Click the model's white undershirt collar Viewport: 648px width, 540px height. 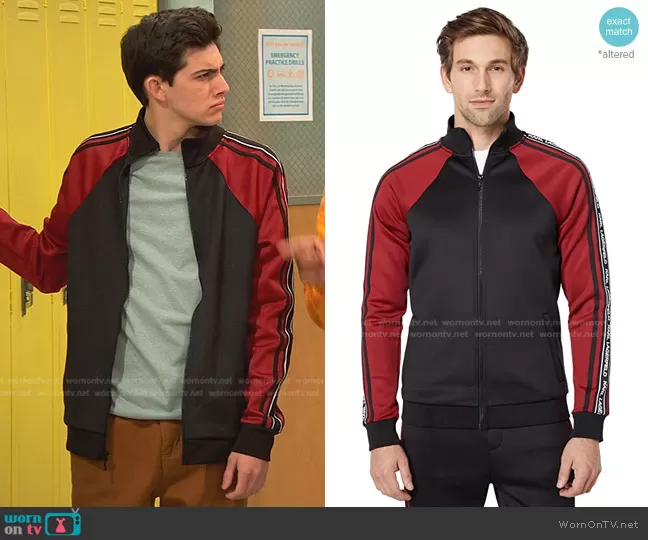pos(481,160)
